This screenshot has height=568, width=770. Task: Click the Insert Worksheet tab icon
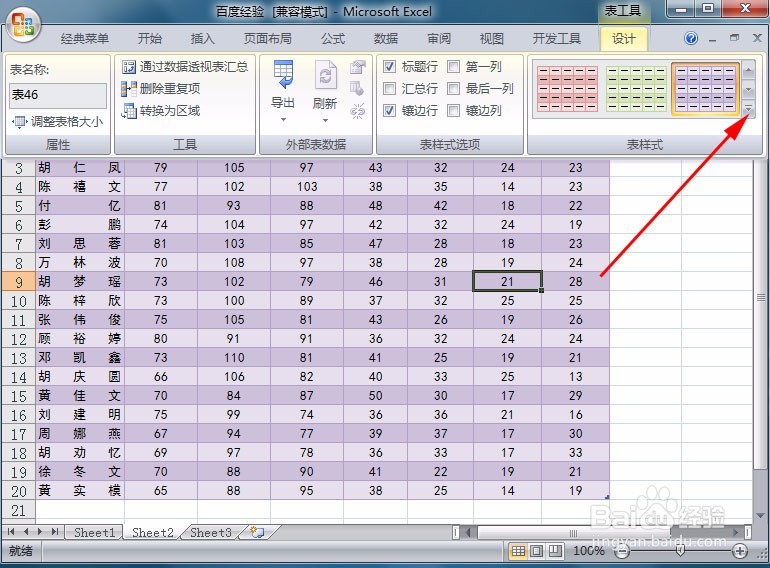click(x=257, y=532)
